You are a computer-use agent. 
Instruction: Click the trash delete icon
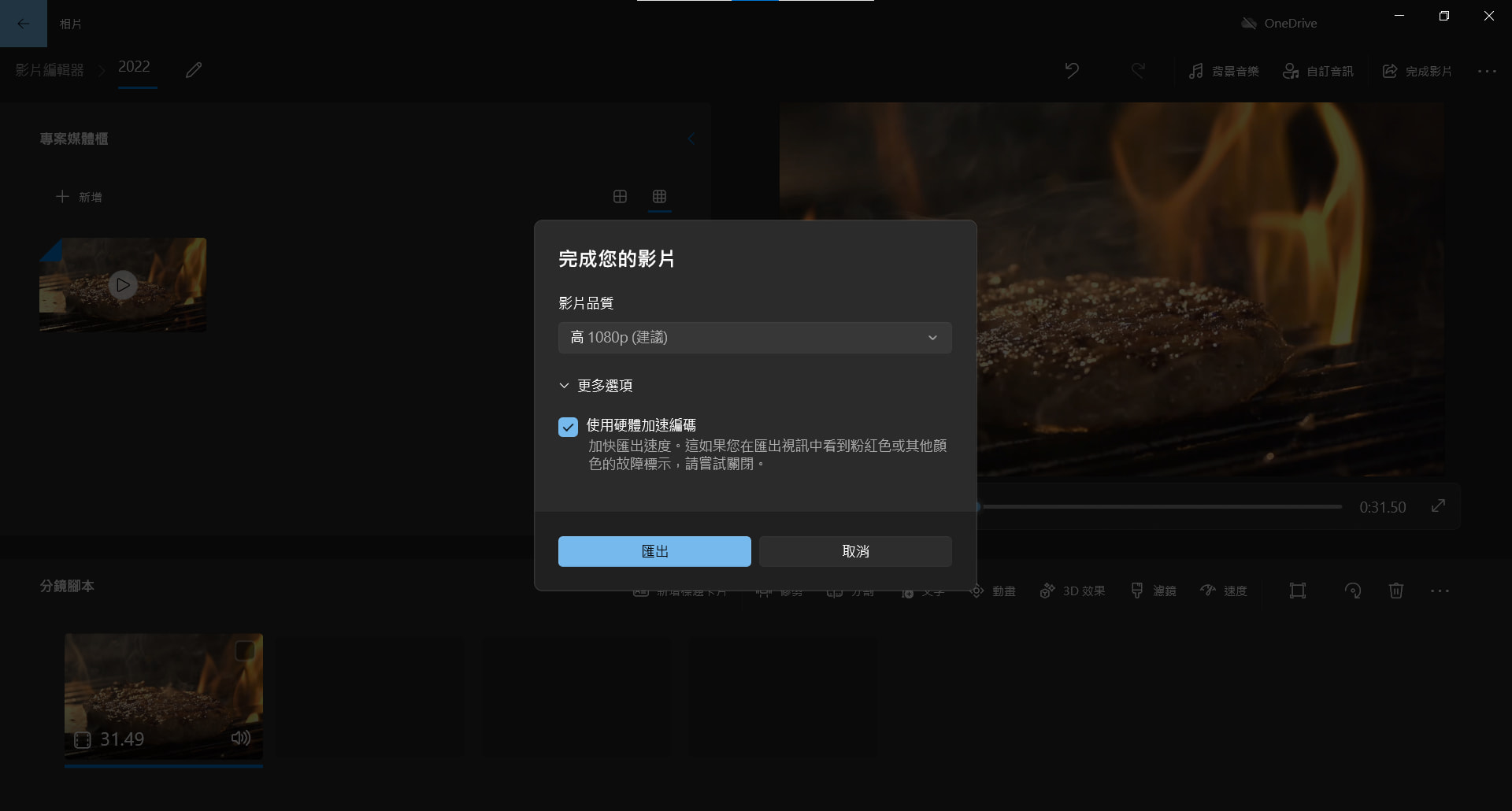click(1396, 591)
